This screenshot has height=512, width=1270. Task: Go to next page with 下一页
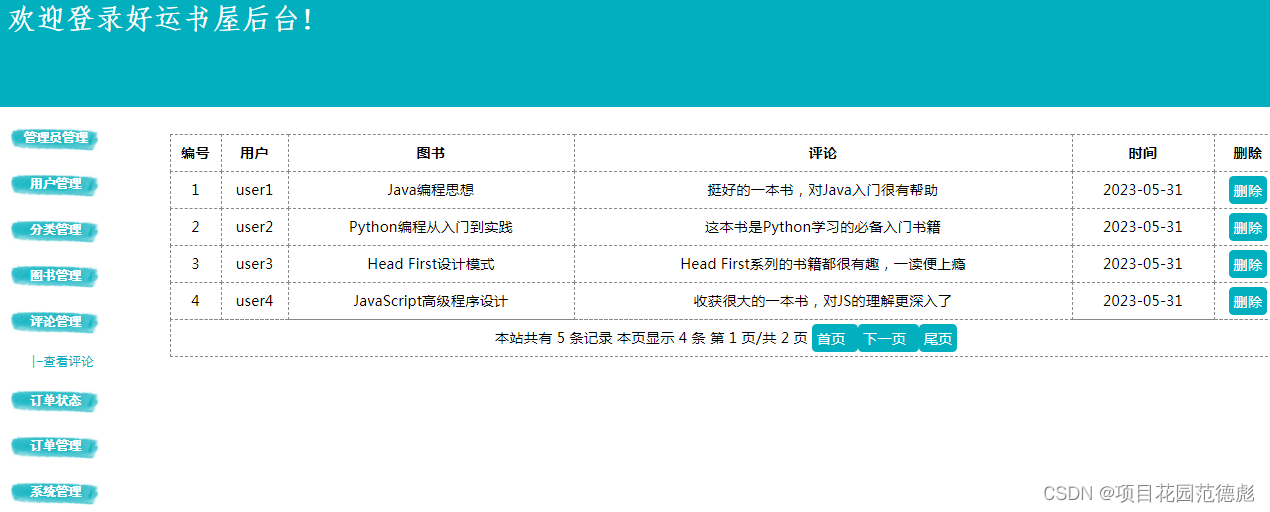pyautogui.click(x=888, y=339)
